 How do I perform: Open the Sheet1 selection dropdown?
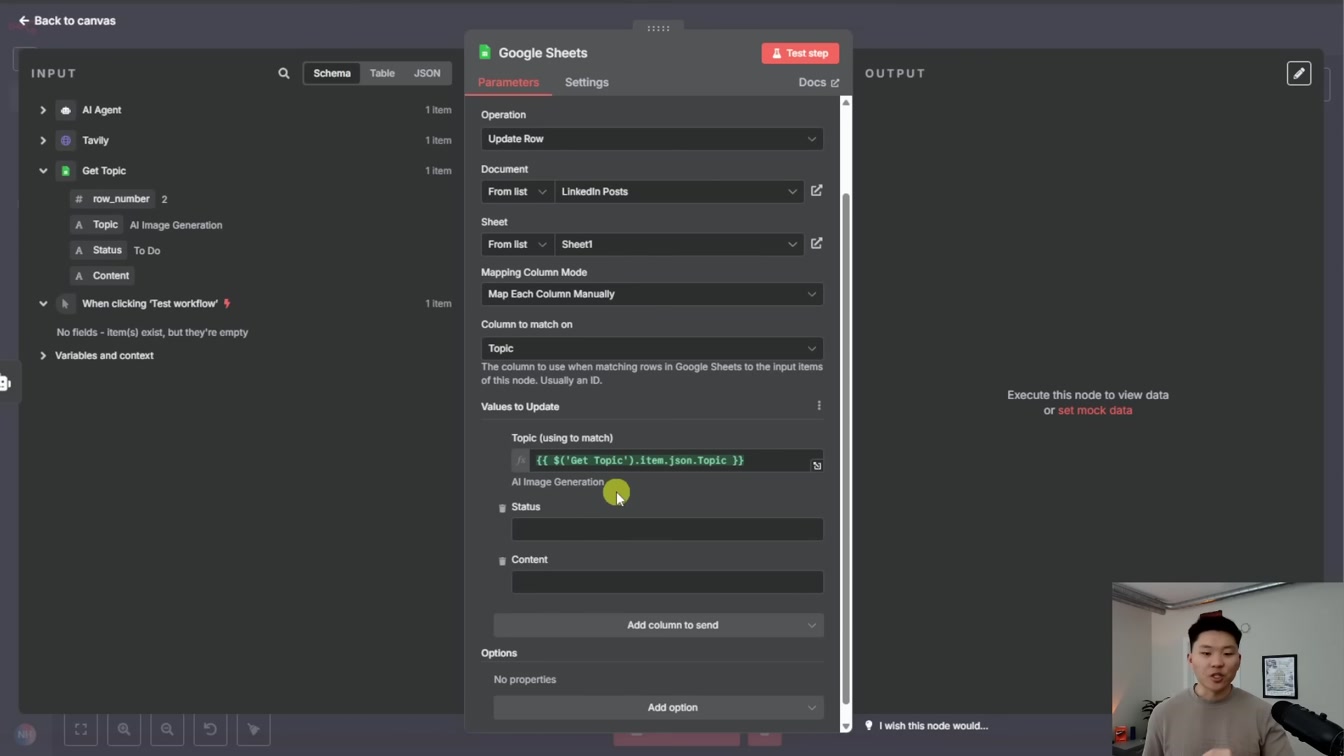pos(679,244)
